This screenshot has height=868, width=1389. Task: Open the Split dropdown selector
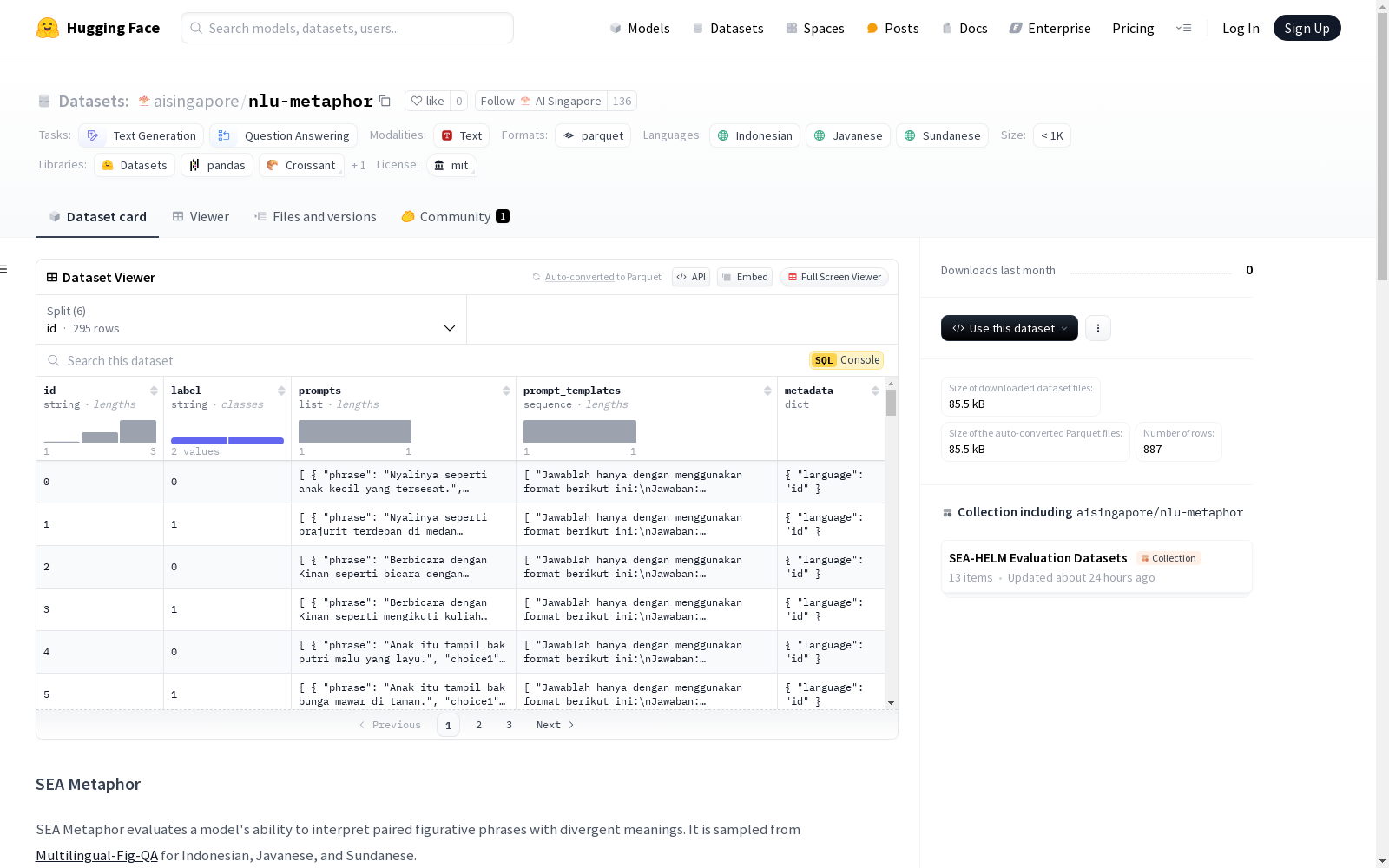click(x=251, y=319)
